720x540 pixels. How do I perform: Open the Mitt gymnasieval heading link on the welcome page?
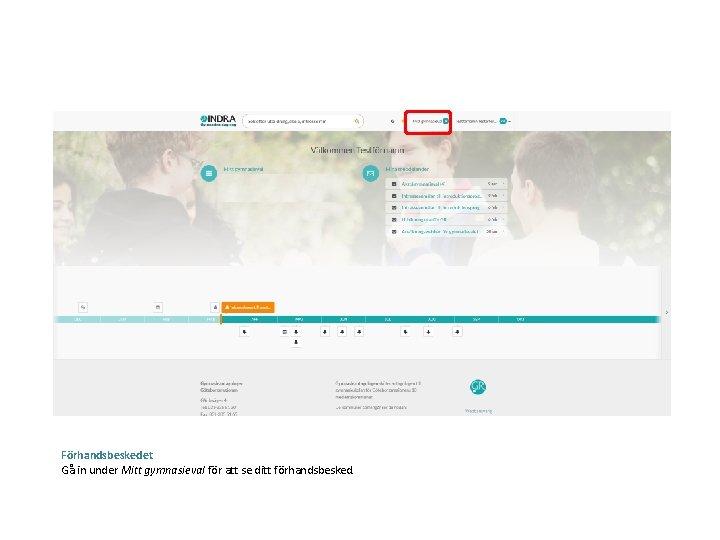pyautogui.click(x=243, y=169)
